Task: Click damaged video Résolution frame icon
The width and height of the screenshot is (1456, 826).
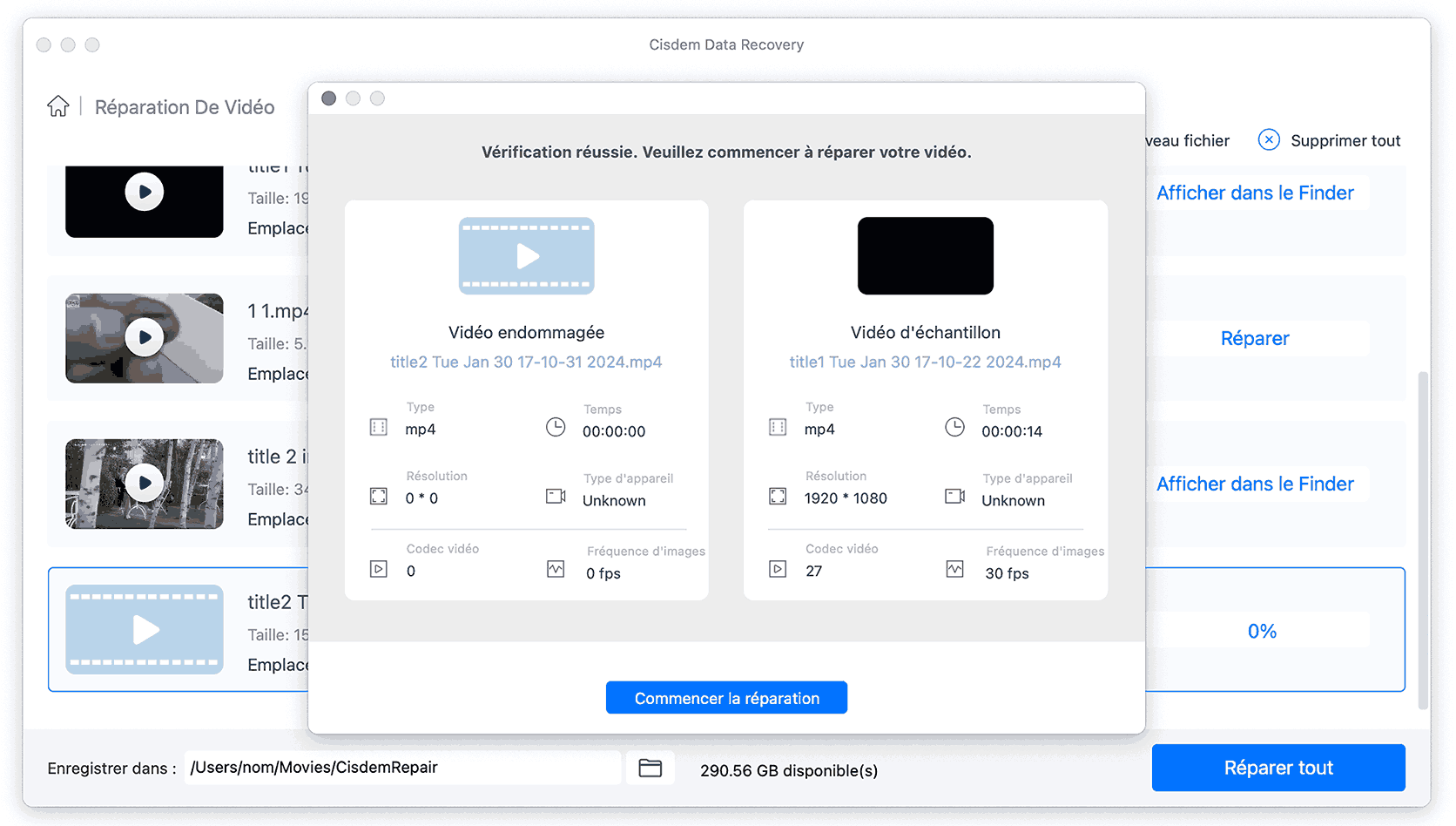Action: 379,496
